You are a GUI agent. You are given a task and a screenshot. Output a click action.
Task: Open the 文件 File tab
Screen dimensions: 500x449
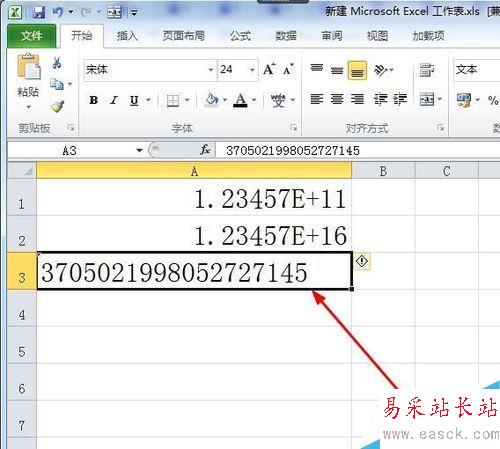pos(32,36)
